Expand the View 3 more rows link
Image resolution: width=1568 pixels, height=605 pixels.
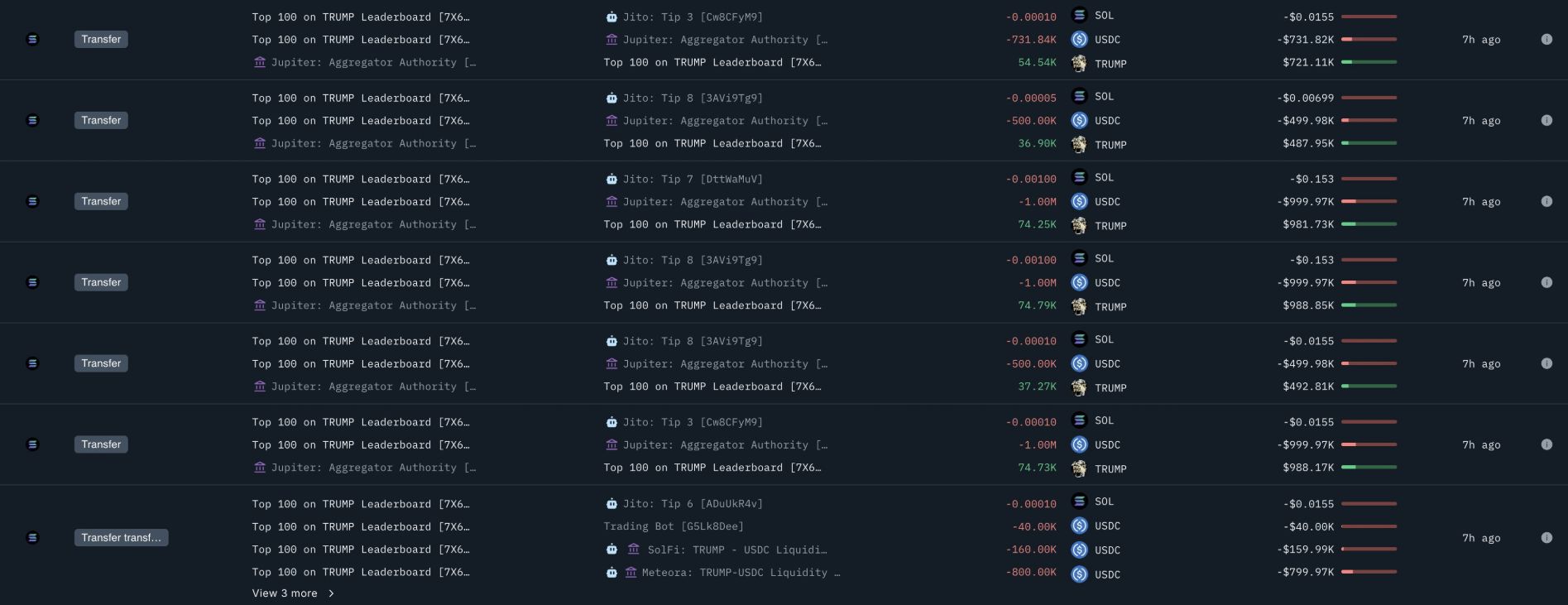285,593
